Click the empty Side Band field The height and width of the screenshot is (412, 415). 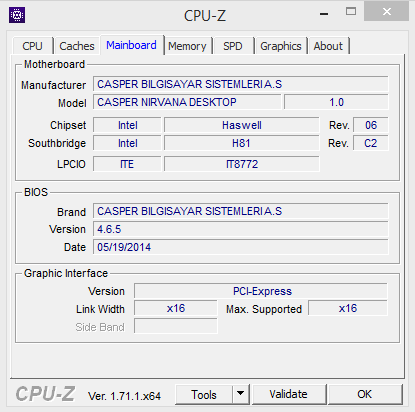click(176, 326)
